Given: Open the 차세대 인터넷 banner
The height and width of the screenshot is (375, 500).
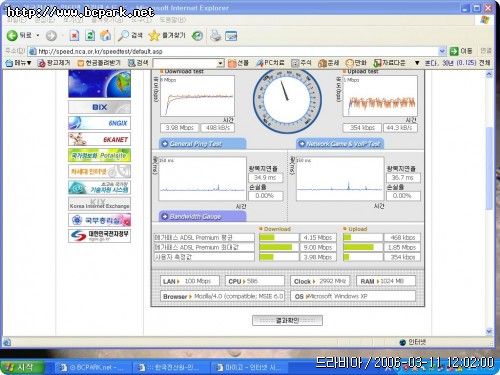Looking at the screenshot, I should pyautogui.click(x=99, y=171).
